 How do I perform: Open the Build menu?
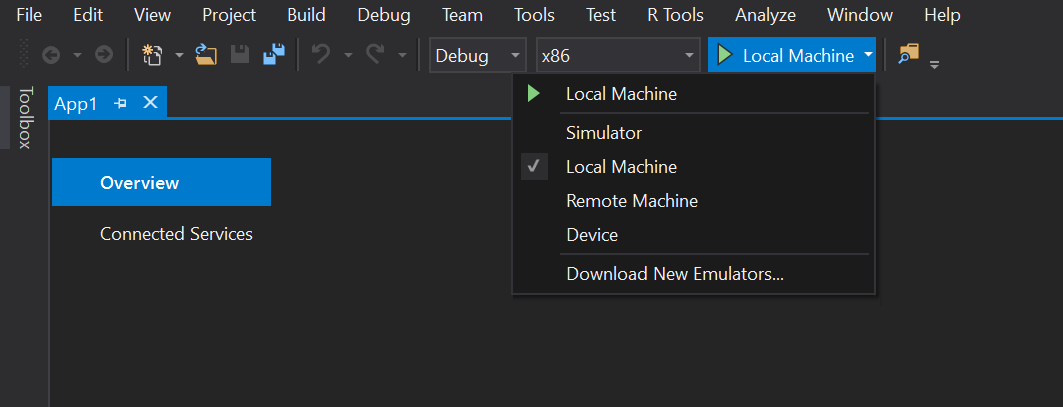(x=305, y=15)
